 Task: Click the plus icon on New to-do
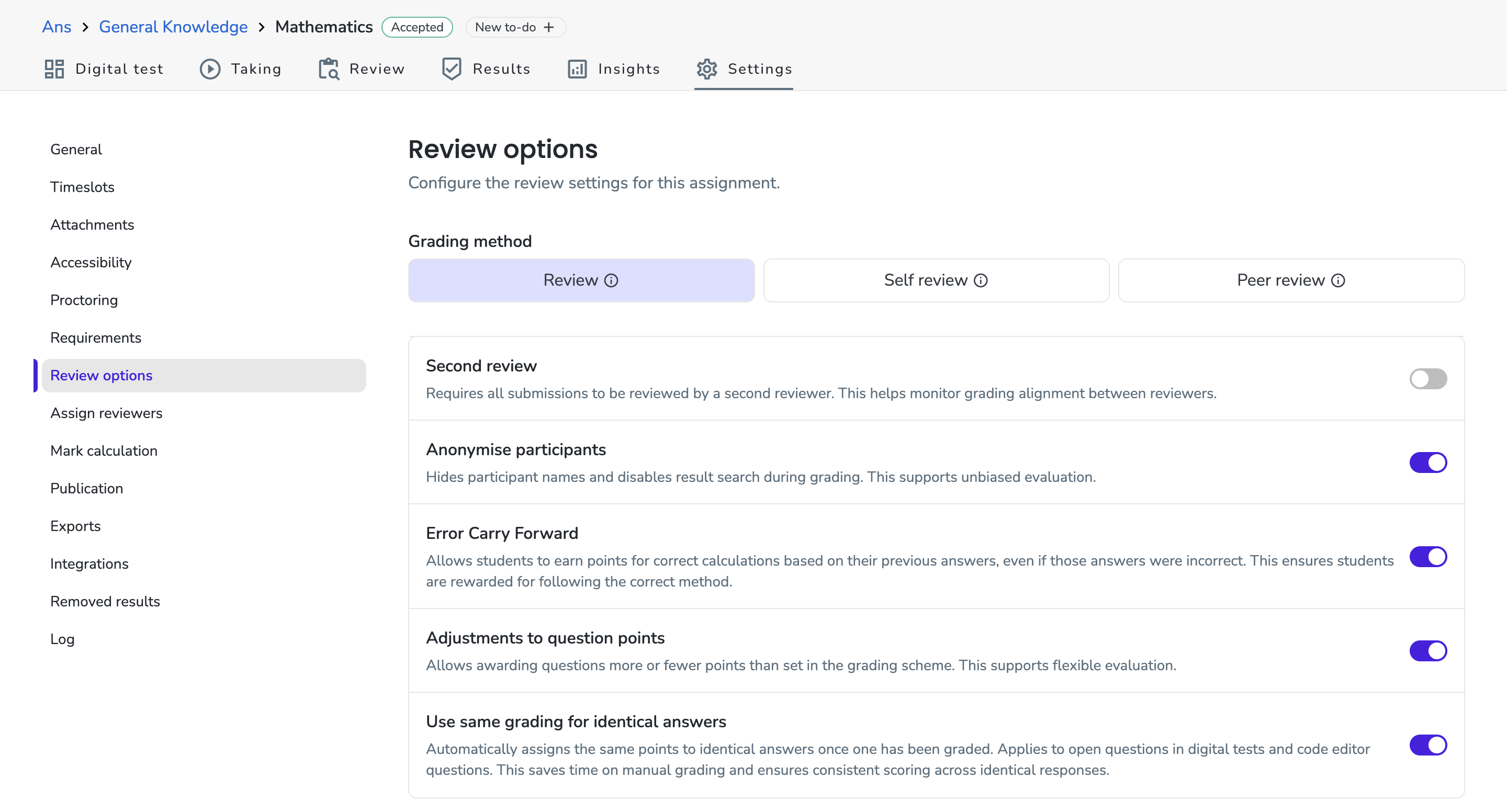click(549, 28)
